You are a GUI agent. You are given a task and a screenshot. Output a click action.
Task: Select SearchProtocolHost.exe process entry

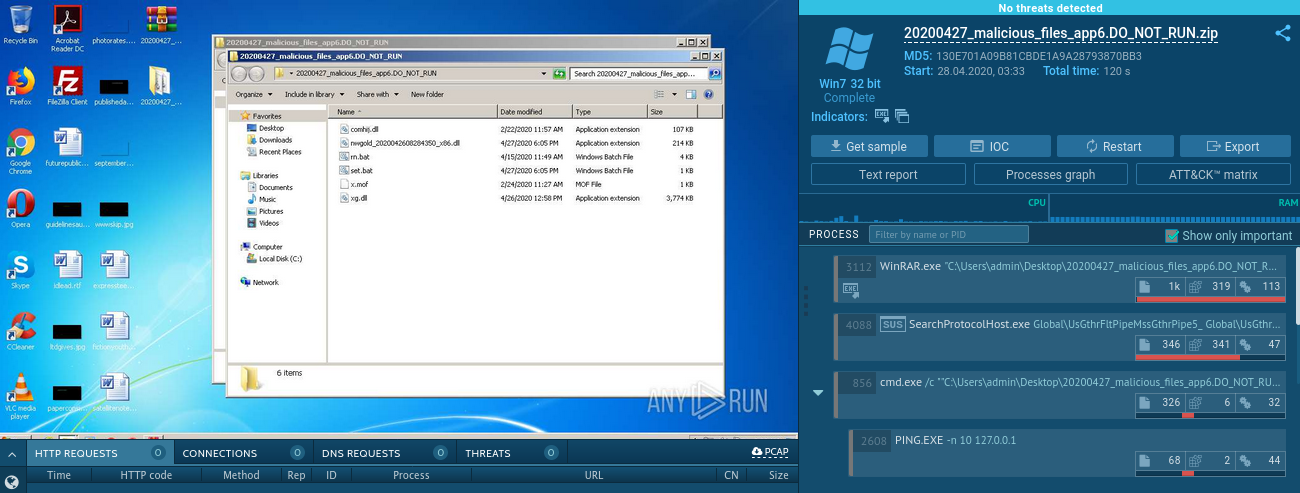(1060, 336)
